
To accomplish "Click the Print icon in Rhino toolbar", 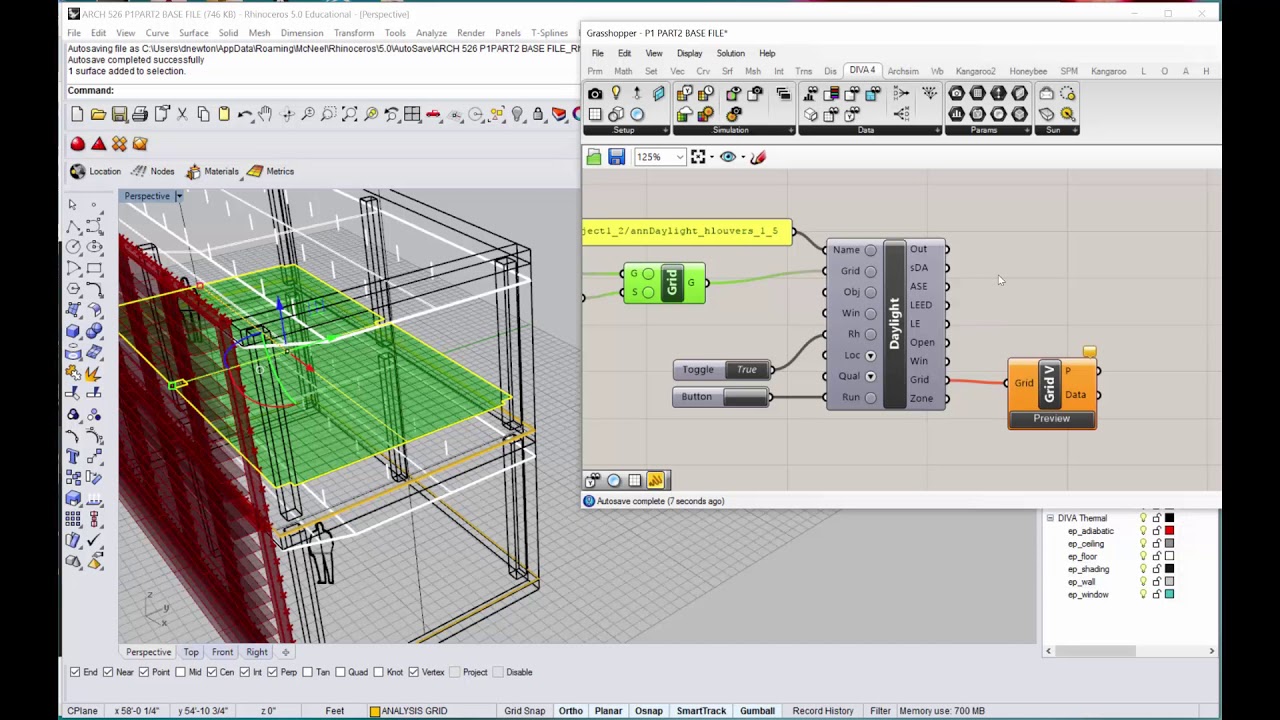I will [140, 115].
